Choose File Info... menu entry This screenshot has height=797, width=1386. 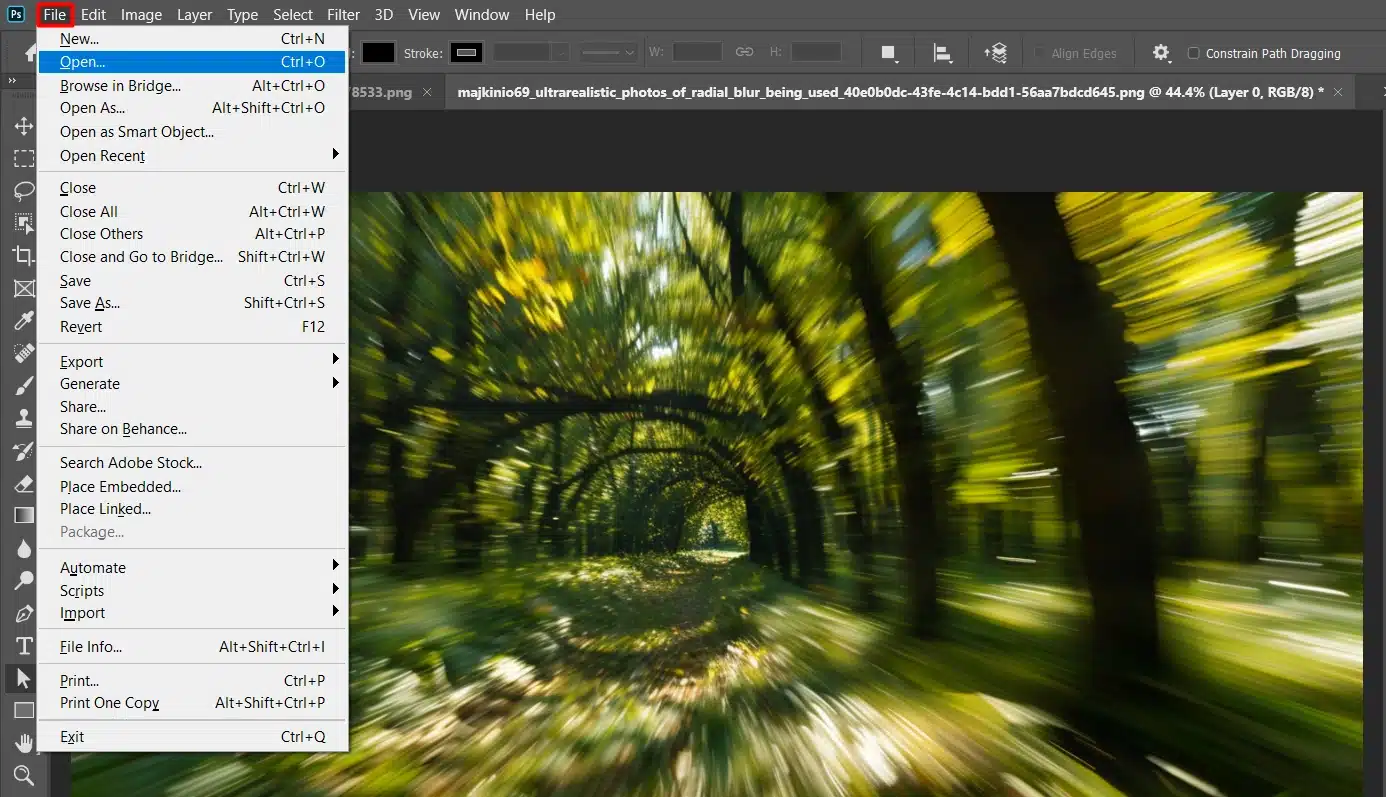pos(192,647)
